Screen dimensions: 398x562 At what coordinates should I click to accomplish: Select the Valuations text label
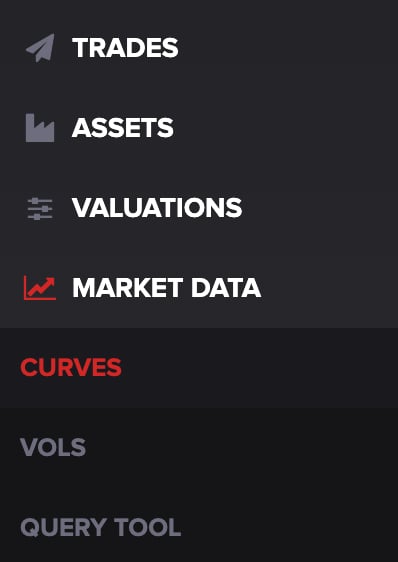click(157, 208)
